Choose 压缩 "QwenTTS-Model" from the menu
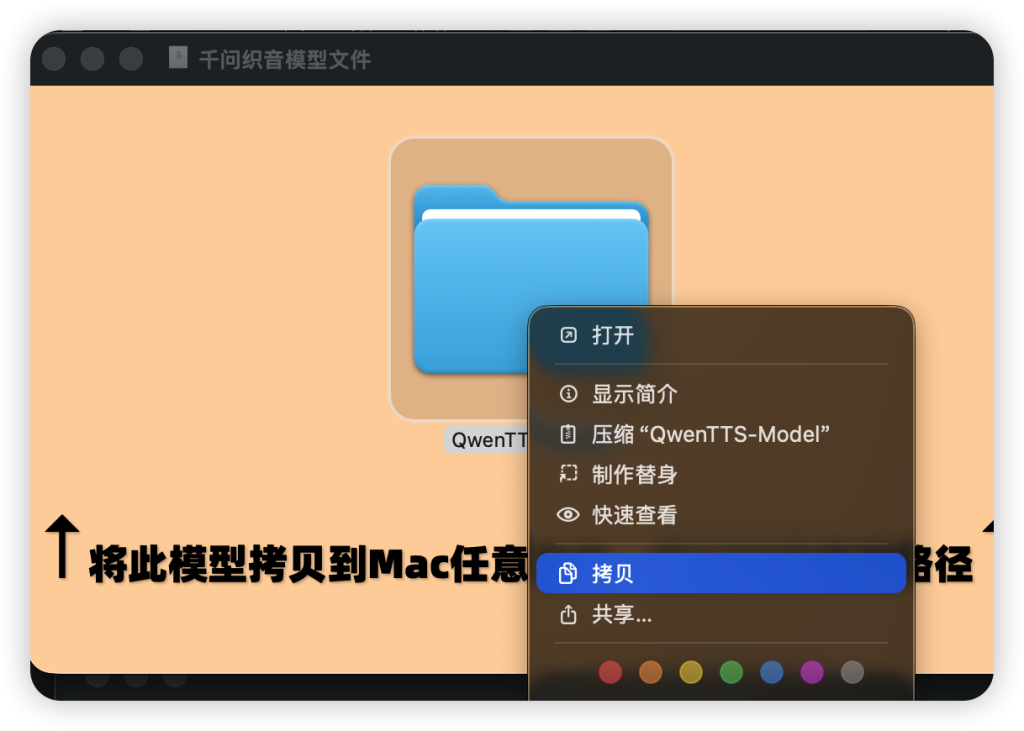This screenshot has width=1024, height=731. click(710, 434)
